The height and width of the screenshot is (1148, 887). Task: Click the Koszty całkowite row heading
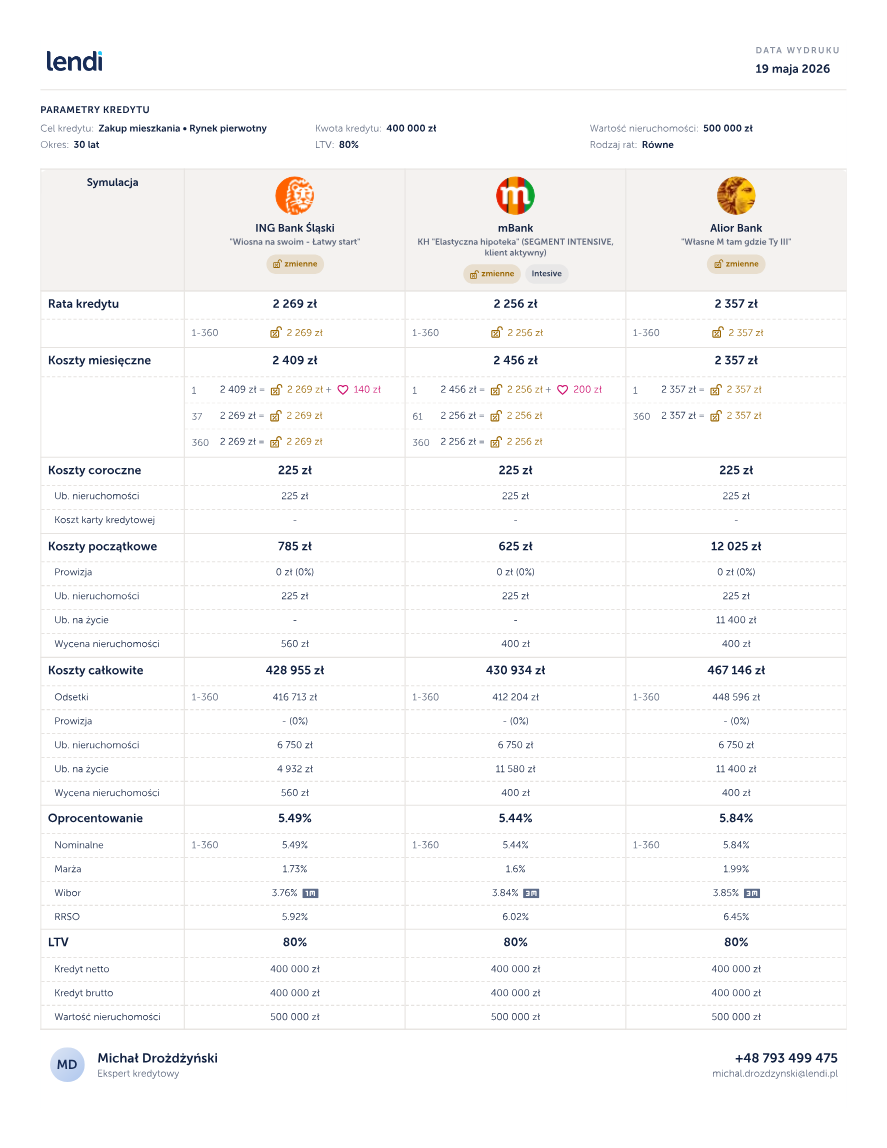click(x=96, y=670)
